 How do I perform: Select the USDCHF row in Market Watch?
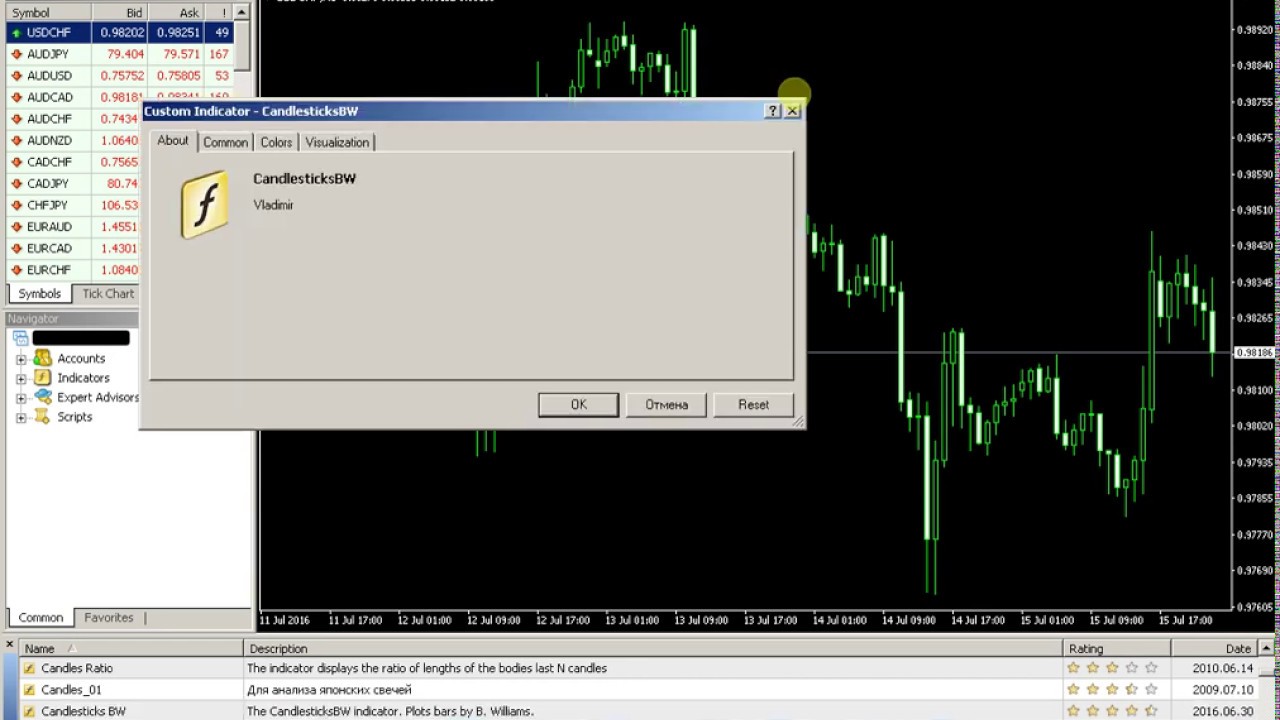tap(120, 33)
